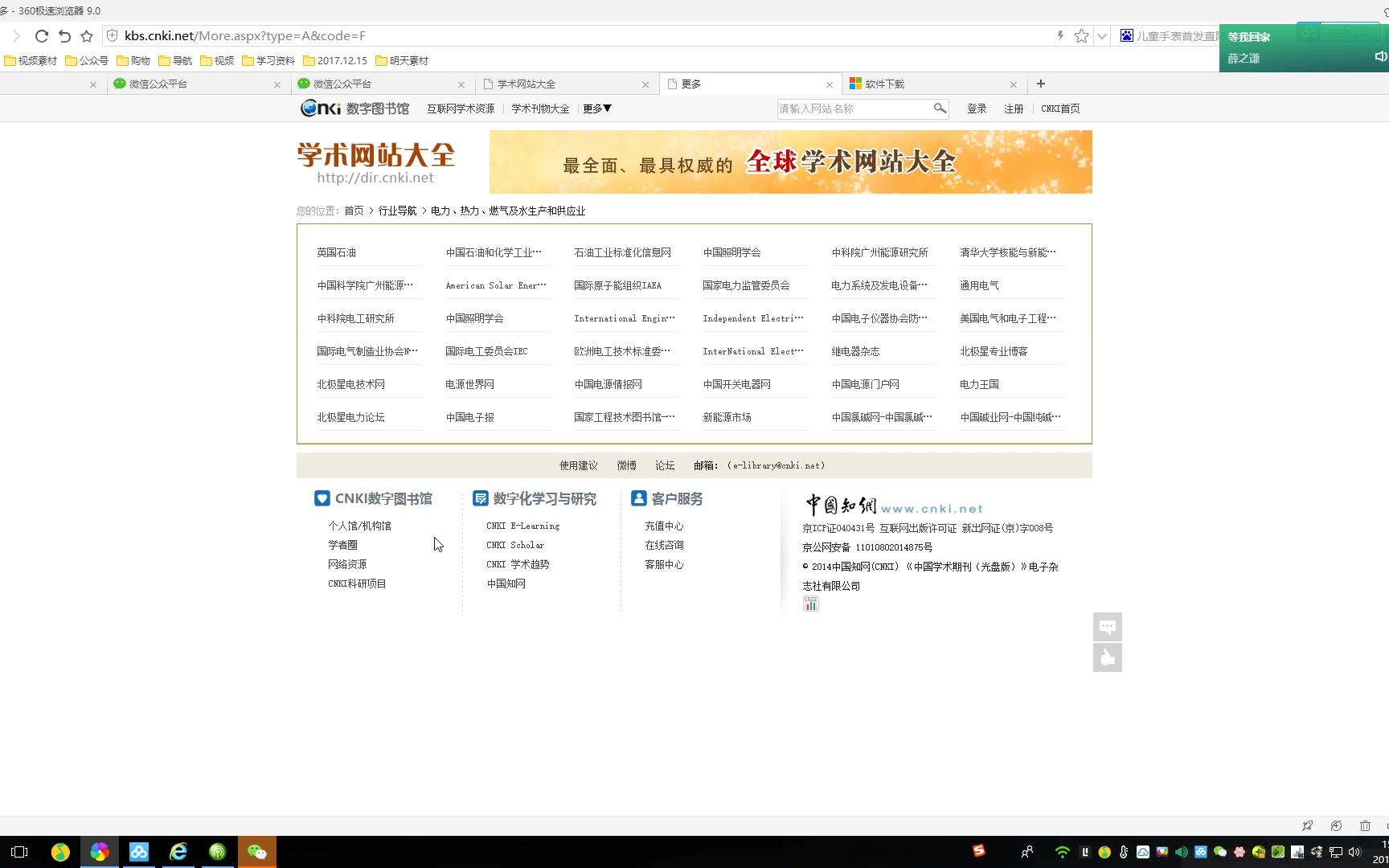
Task: Click the speaker icon on music widget
Action: 1380,56
